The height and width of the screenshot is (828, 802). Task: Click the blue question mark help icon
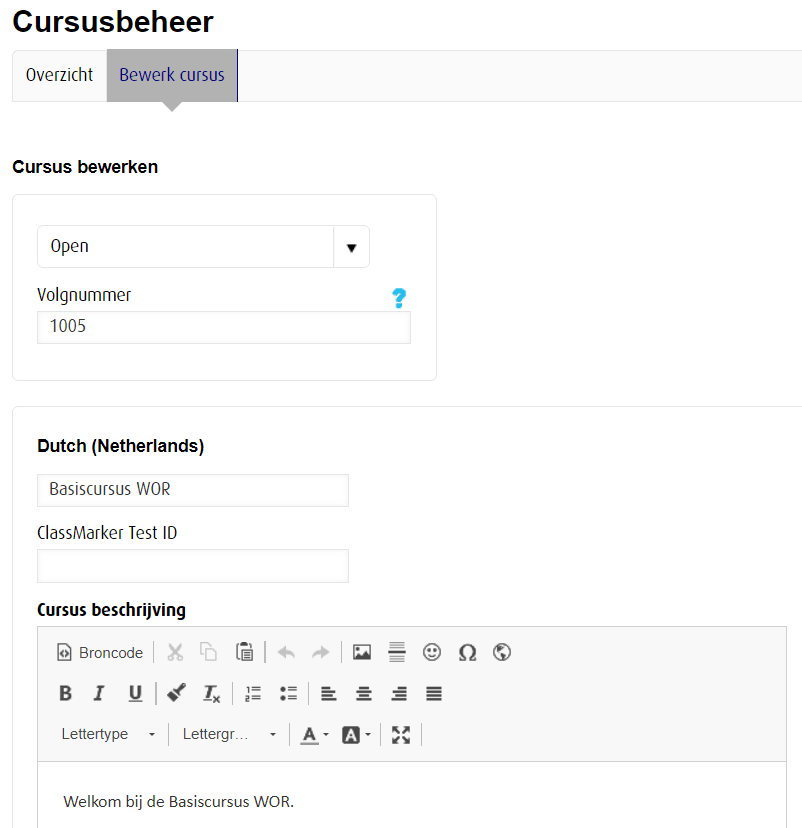399,298
